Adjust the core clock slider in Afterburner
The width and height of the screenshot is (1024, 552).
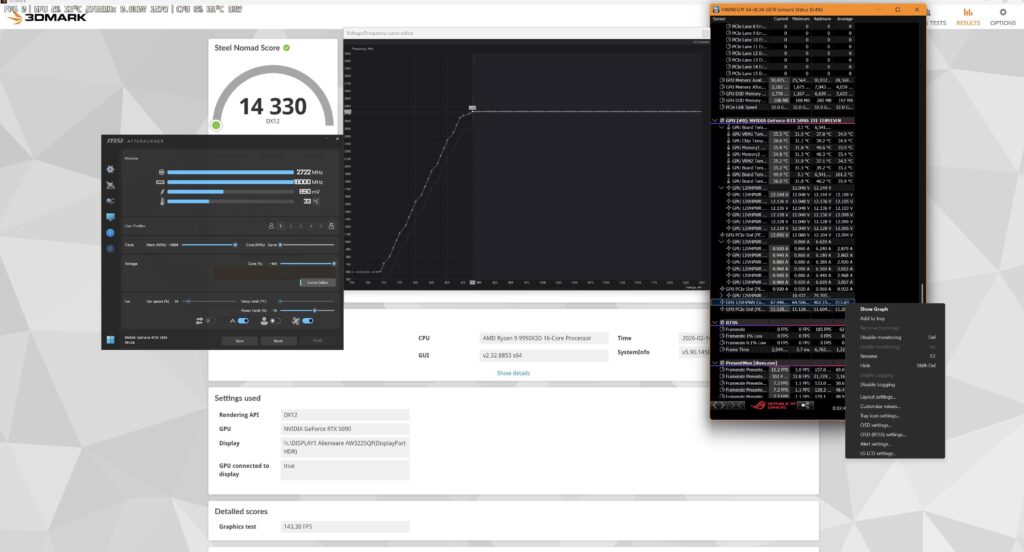pos(307,245)
